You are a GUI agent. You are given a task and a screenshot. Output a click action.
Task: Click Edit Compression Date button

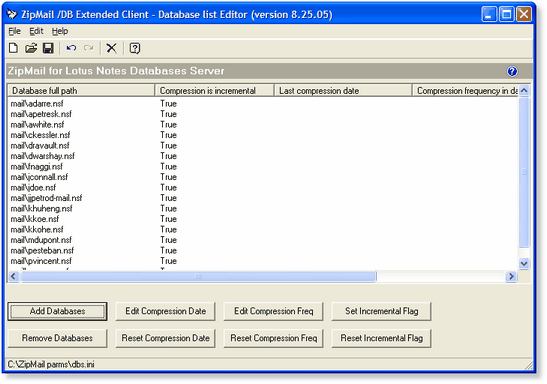click(165, 311)
